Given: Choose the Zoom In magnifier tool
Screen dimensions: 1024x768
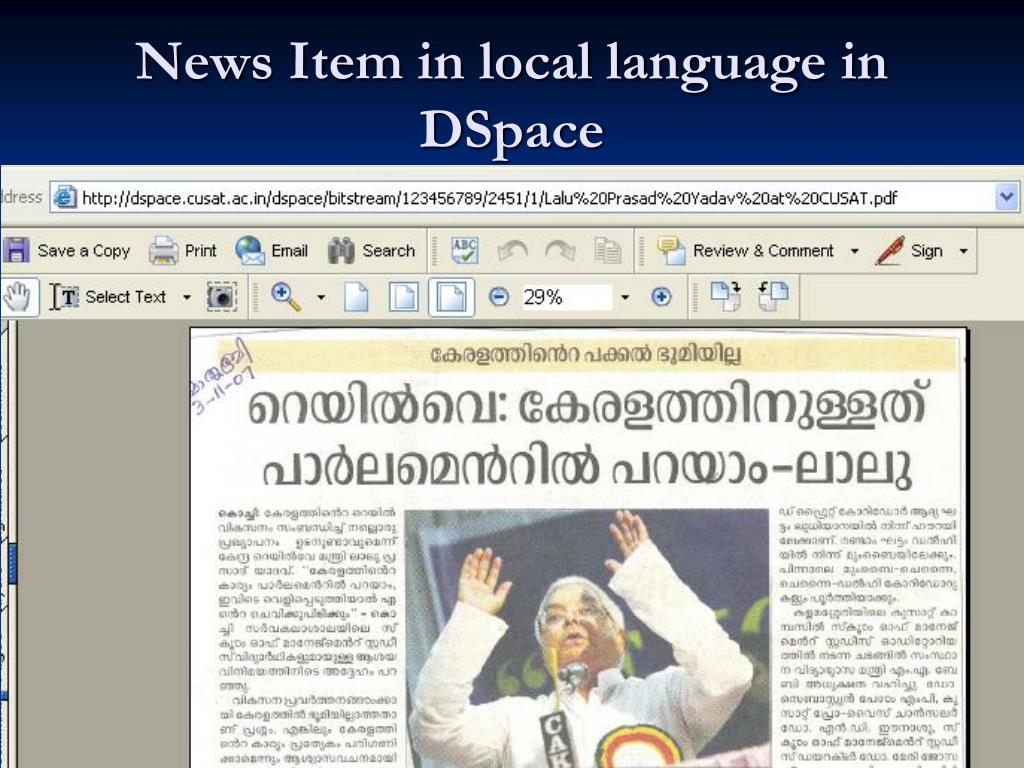Looking at the screenshot, I should 286,297.
